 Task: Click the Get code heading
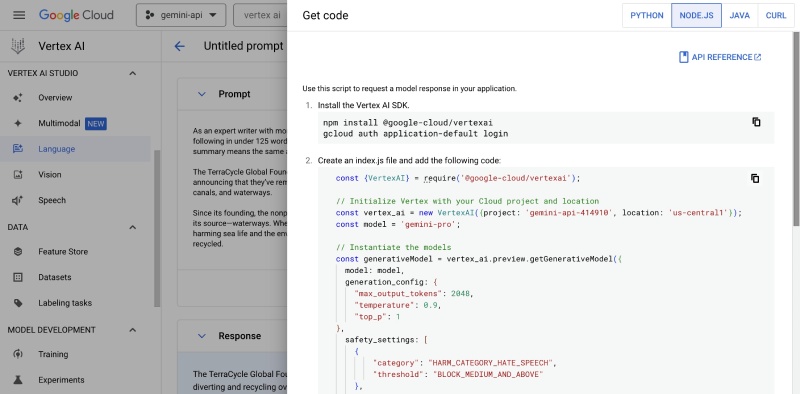326,15
